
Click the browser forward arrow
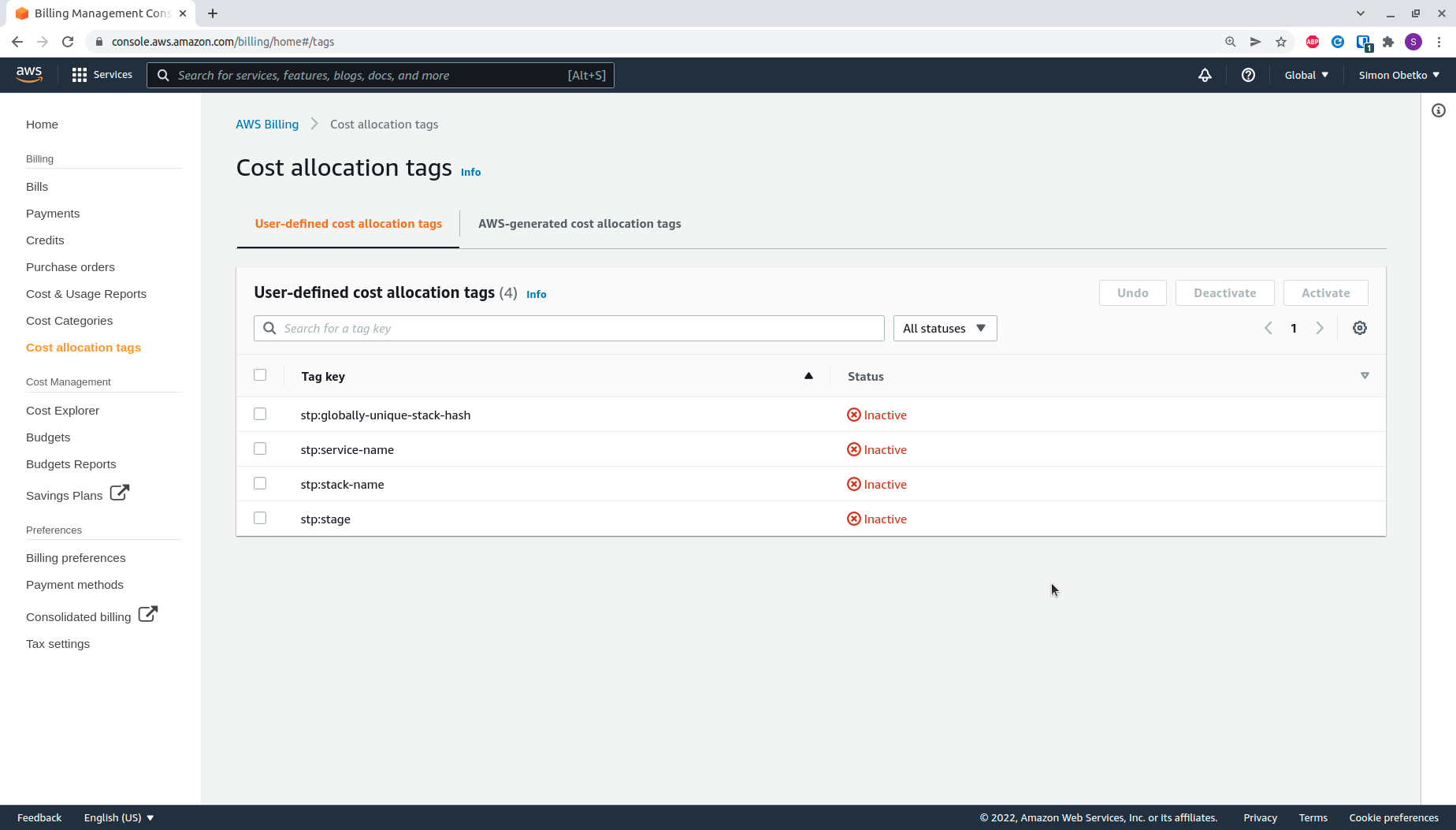point(43,42)
